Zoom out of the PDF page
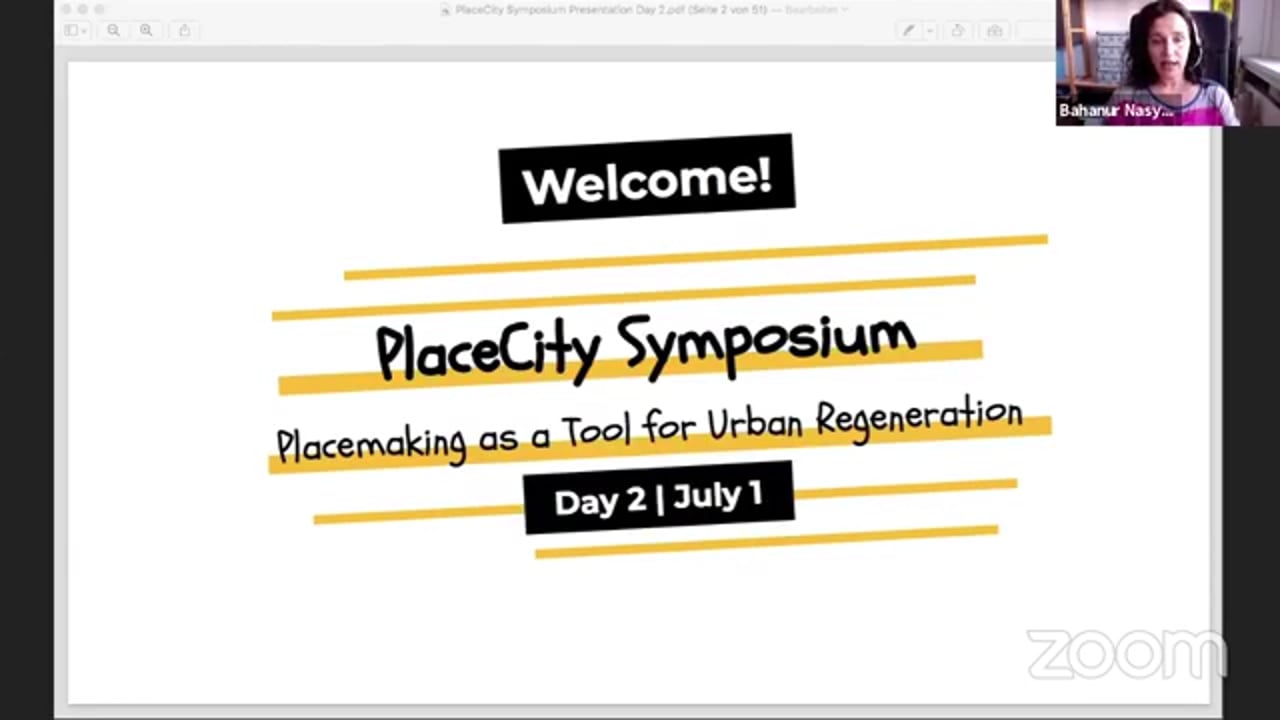 tap(113, 31)
